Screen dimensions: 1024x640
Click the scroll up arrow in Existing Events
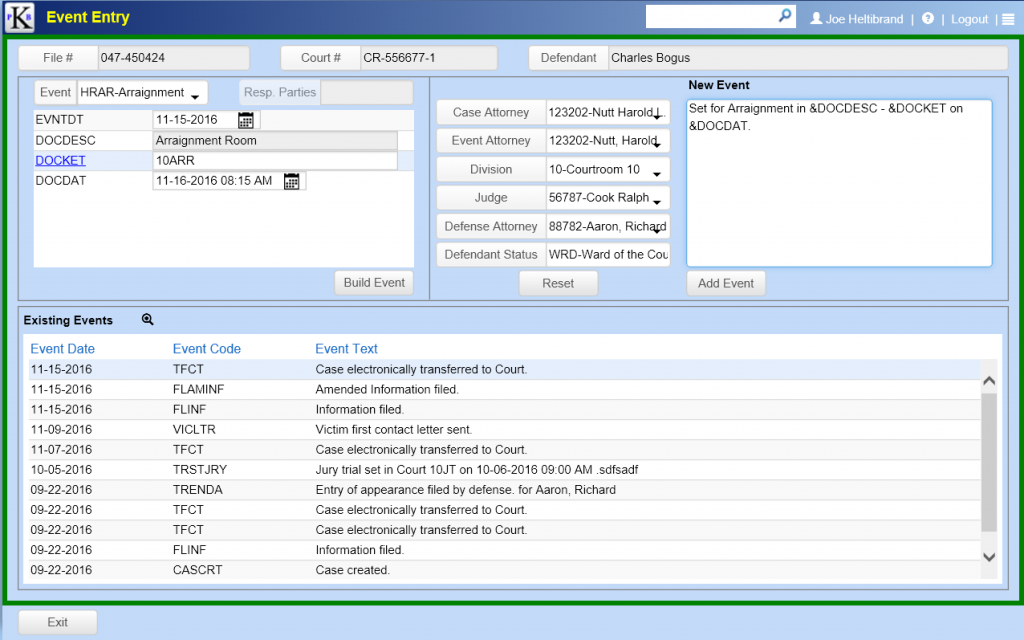pos(989,381)
